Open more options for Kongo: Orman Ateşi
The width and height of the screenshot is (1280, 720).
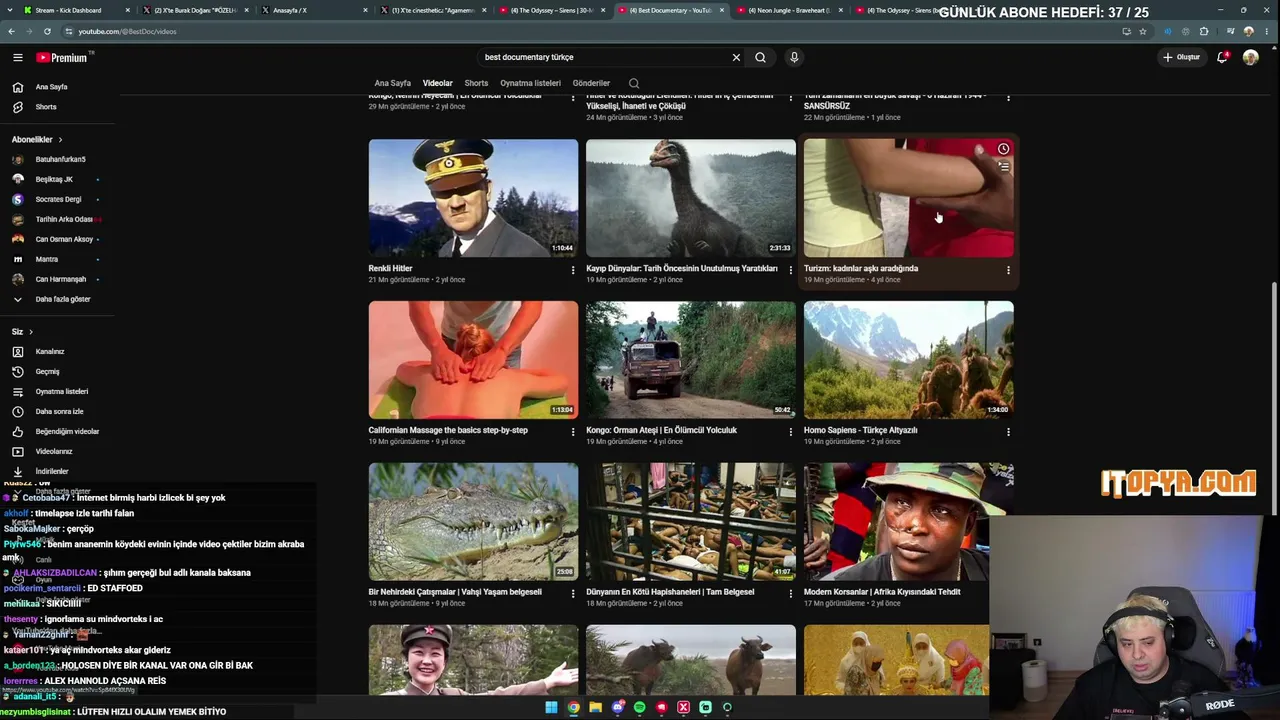pos(791,432)
